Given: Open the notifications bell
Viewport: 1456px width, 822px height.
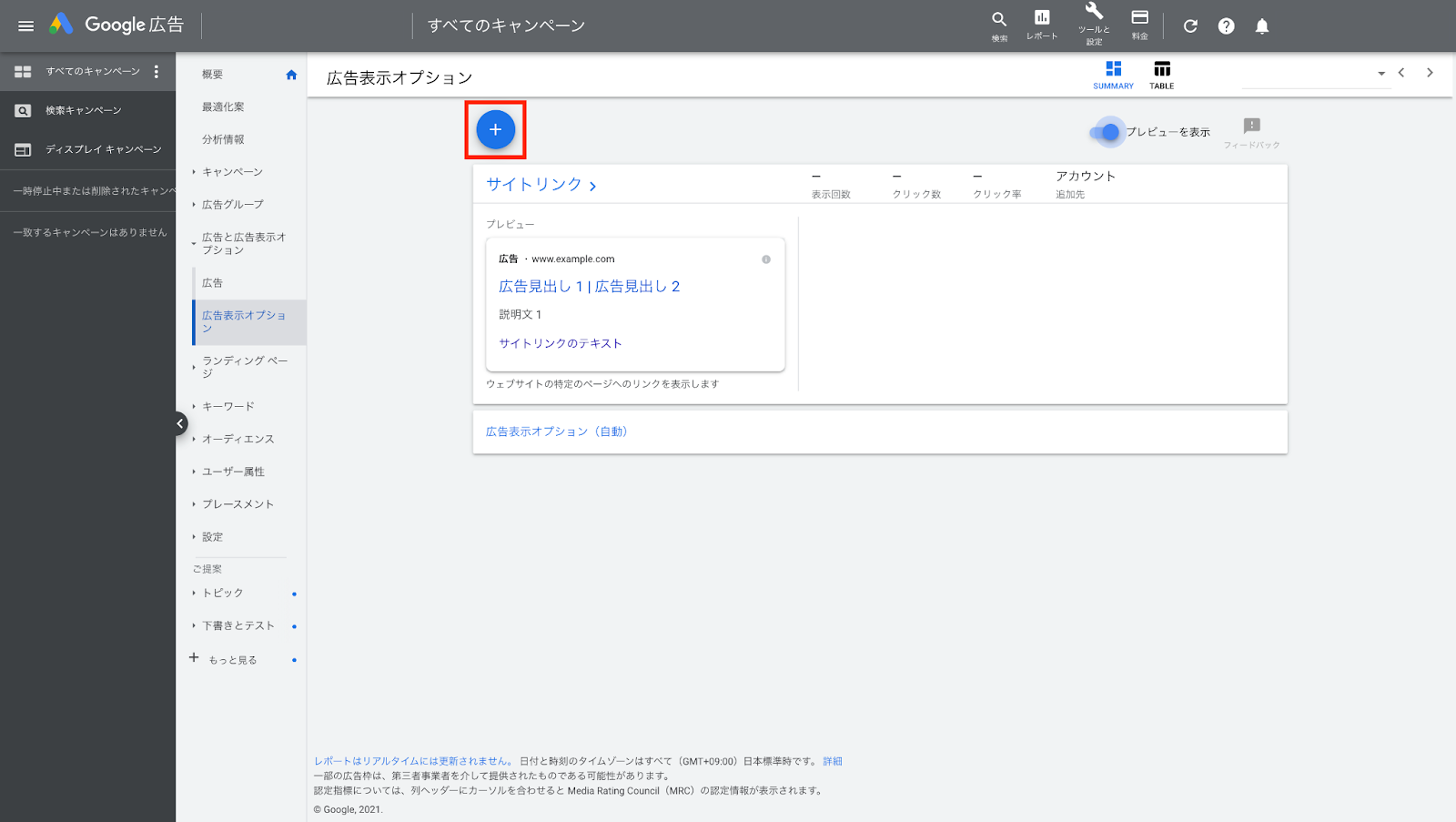Looking at the screenshot, I should [1262, 25].
